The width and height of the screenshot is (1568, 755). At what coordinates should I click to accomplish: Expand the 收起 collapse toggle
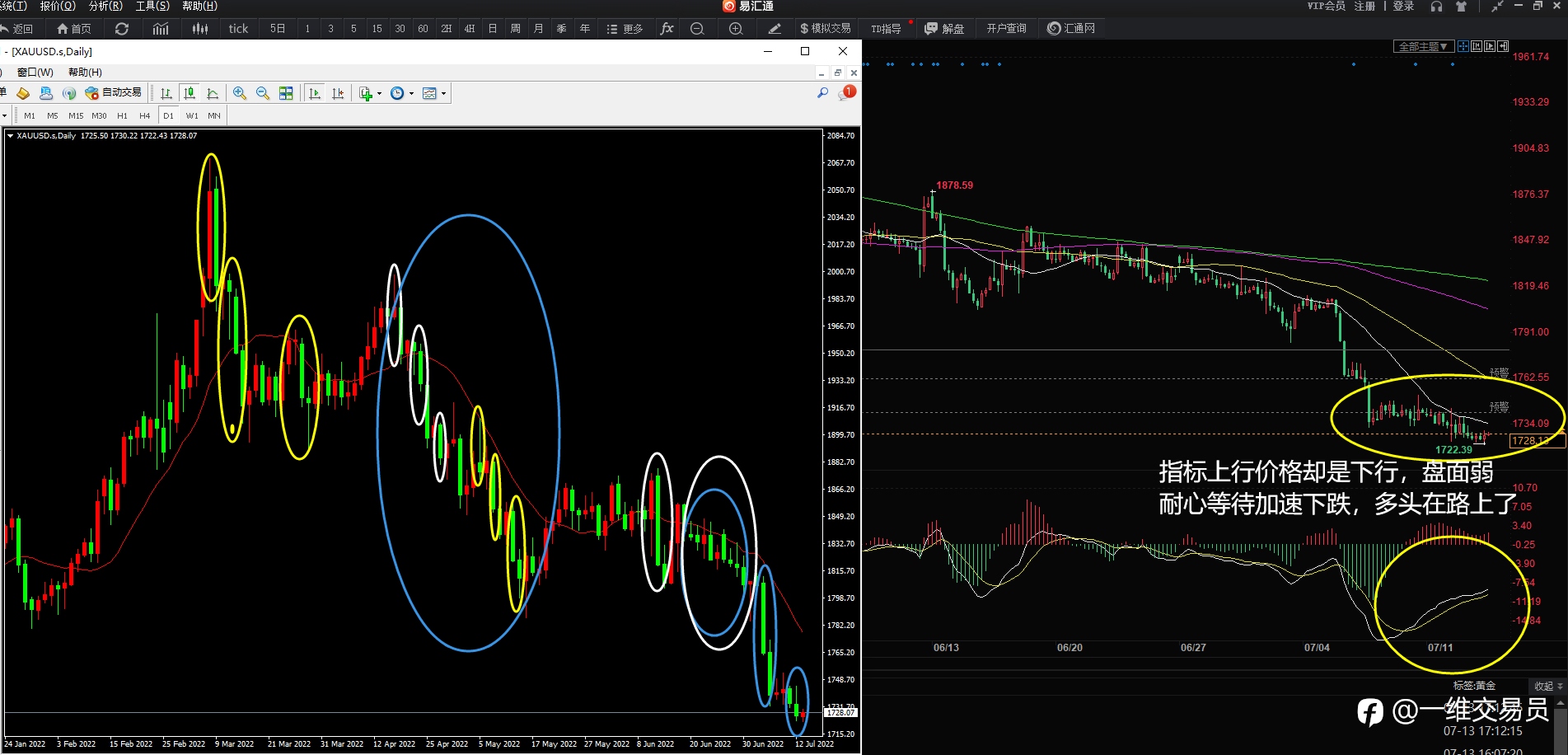[1547, 686]
